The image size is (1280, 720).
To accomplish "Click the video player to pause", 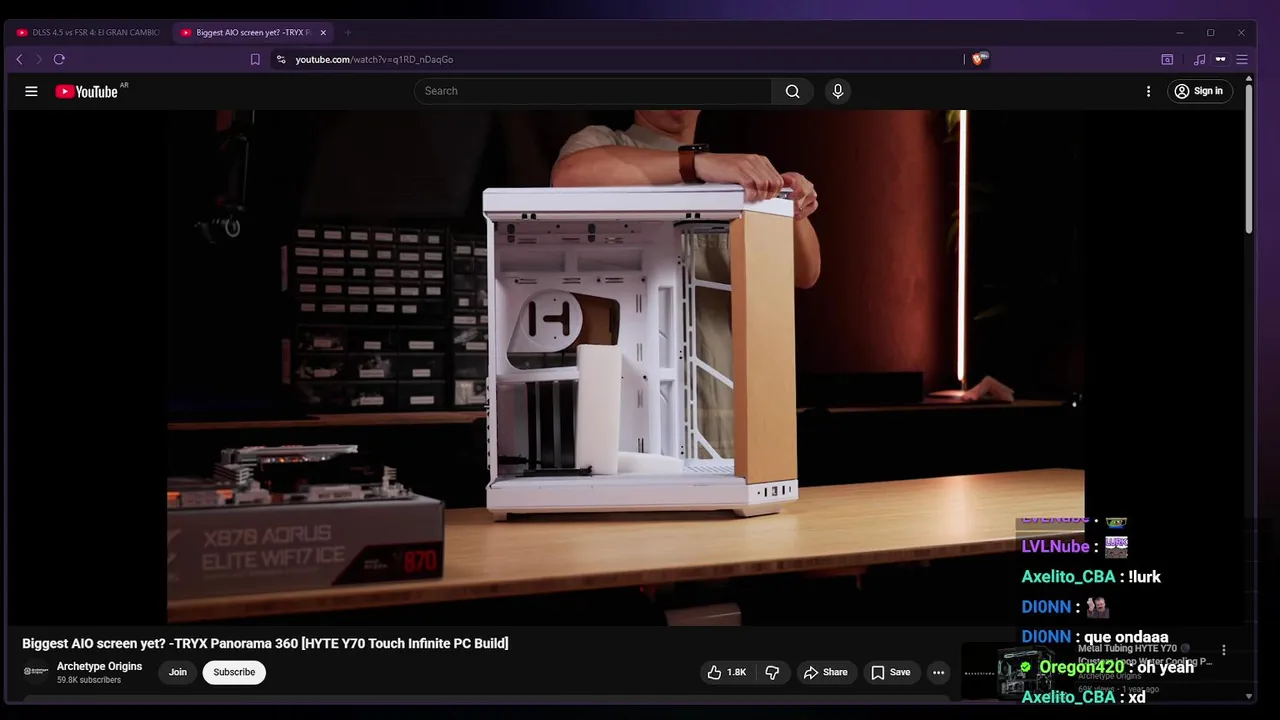I will [625, 367].
